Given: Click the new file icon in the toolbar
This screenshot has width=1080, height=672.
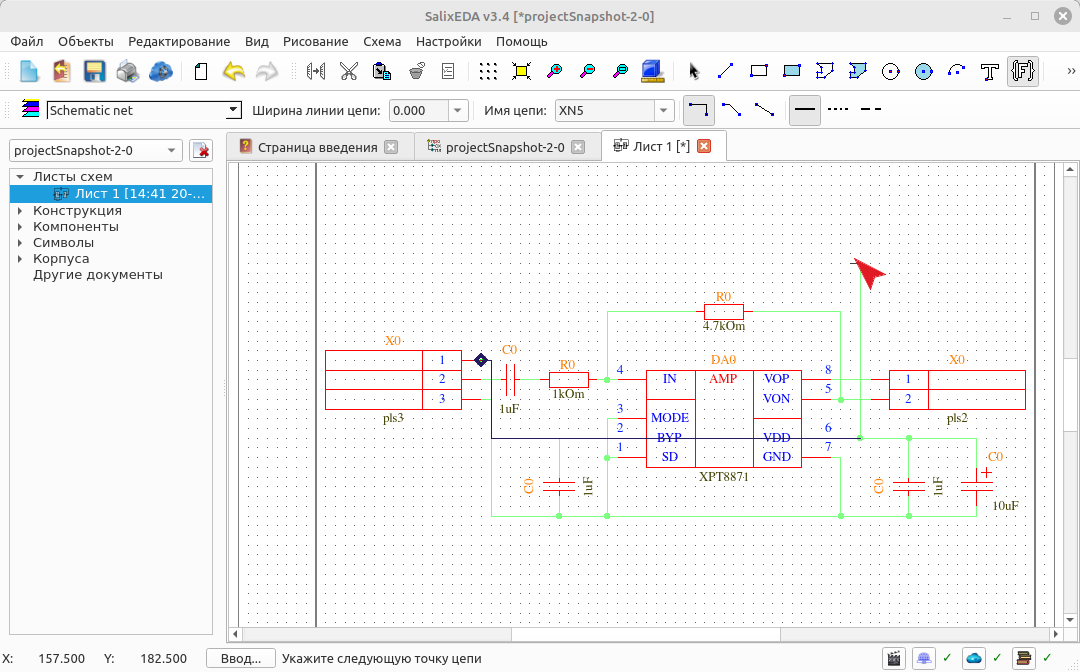Looking at the screenshot, I should [29, 71].
